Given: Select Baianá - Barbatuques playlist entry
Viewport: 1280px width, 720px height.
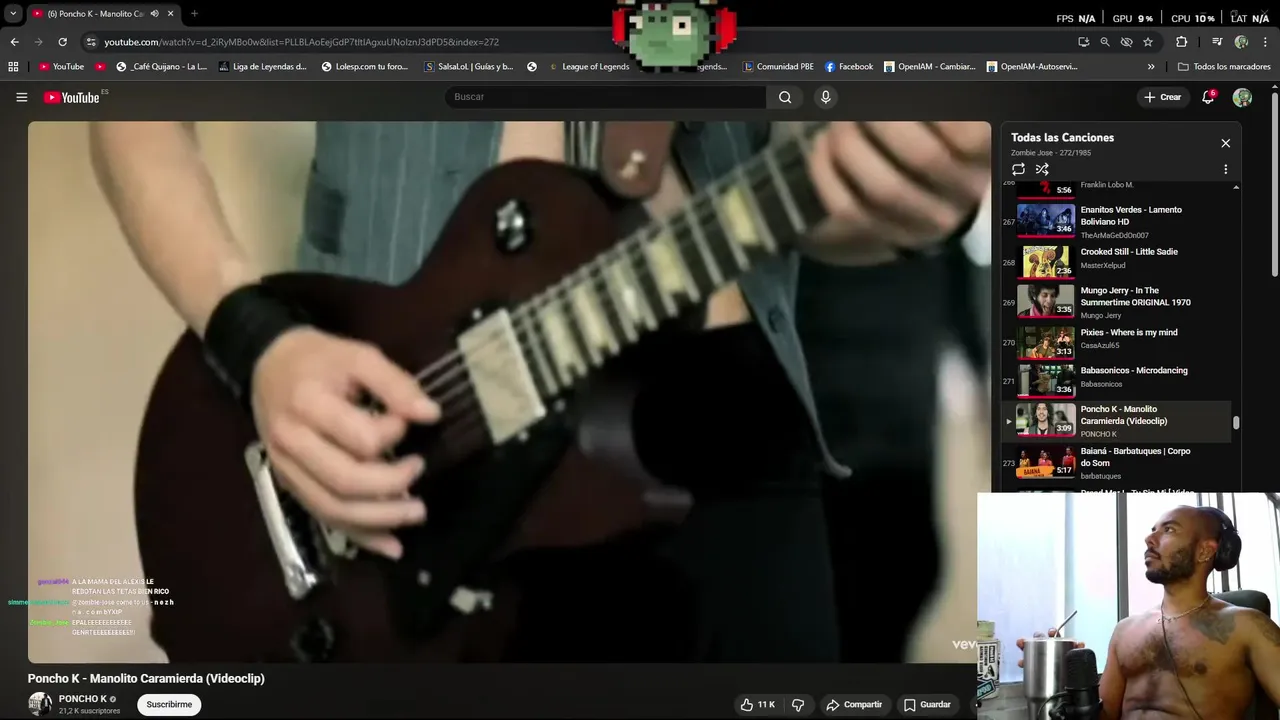Looking at the screenshot, I should point(1116,462).
